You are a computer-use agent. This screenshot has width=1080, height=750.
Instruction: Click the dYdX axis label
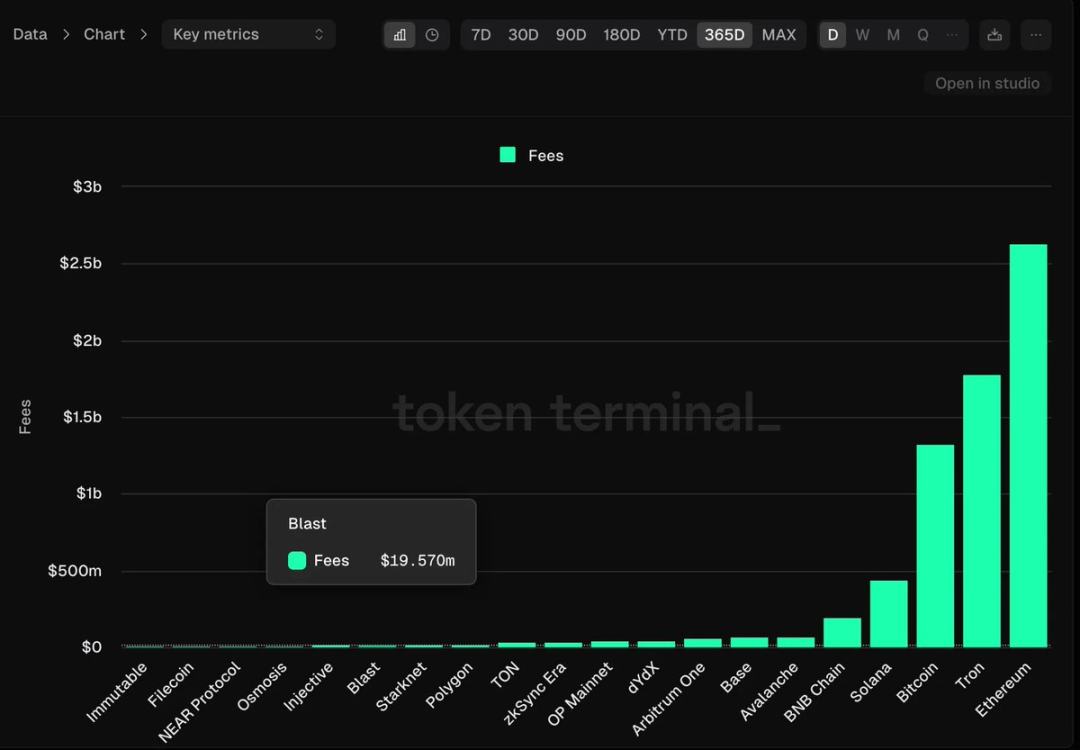pos(644,676)
